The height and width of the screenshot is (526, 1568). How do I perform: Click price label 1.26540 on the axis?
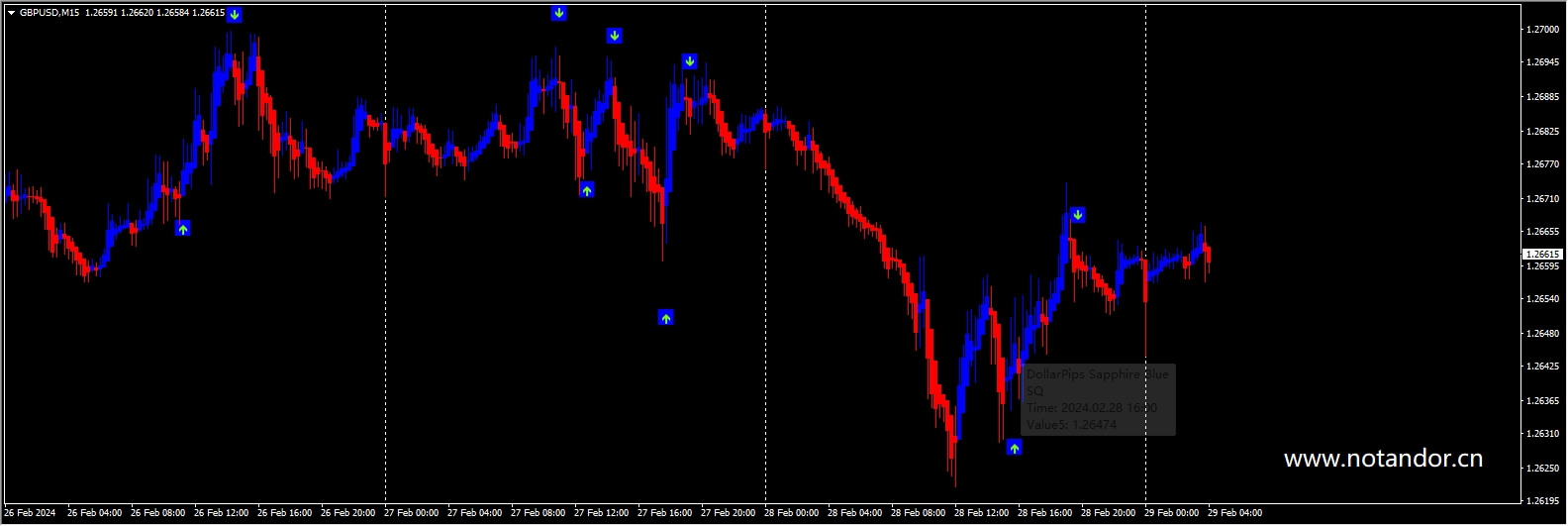point(1542,299)
